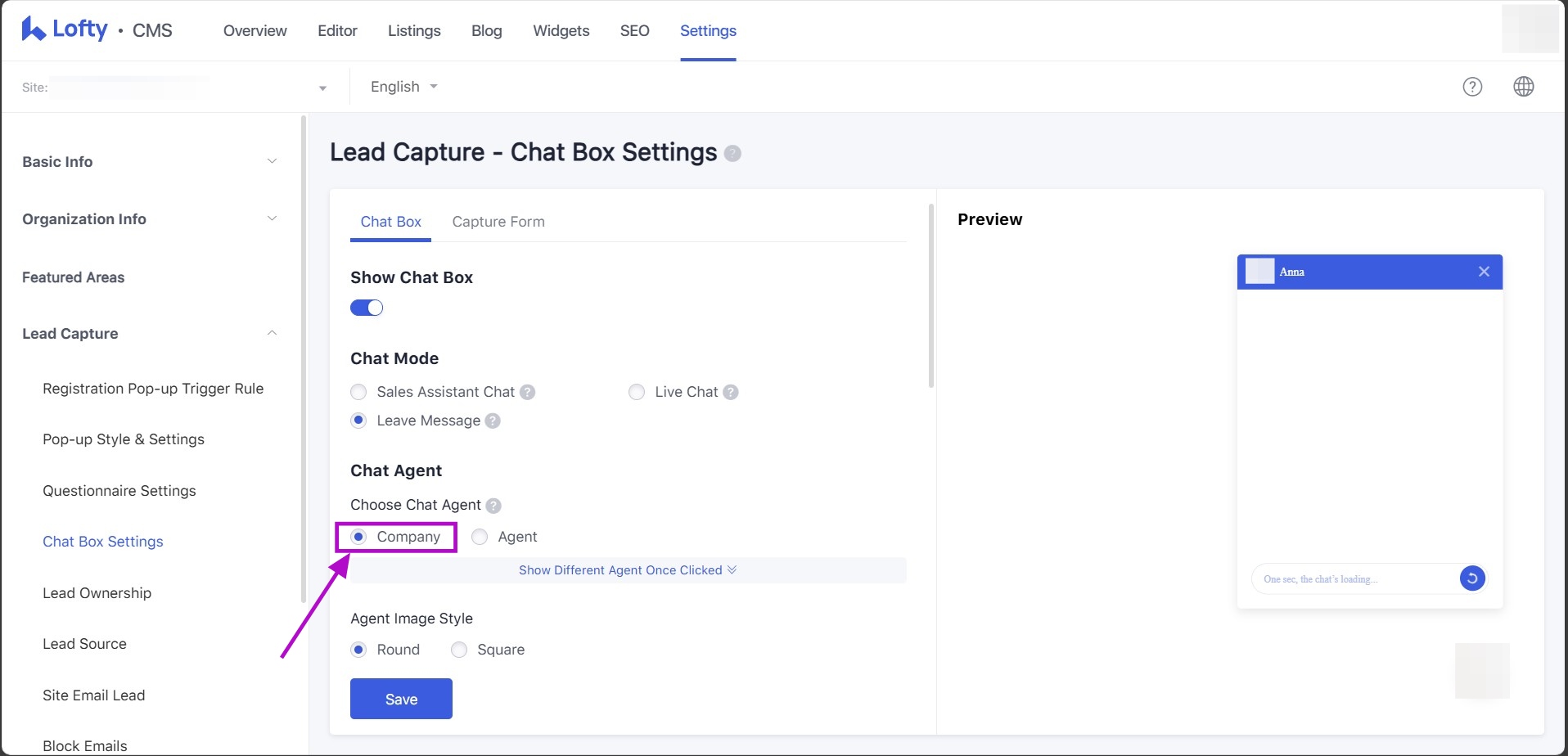Click the Sales Assistant Chat help icon

point(528,392)
